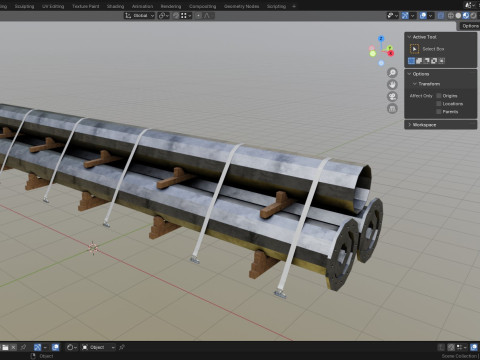
Task: Switch to Texture Paint workspace tab
Action: click(86, 6)
